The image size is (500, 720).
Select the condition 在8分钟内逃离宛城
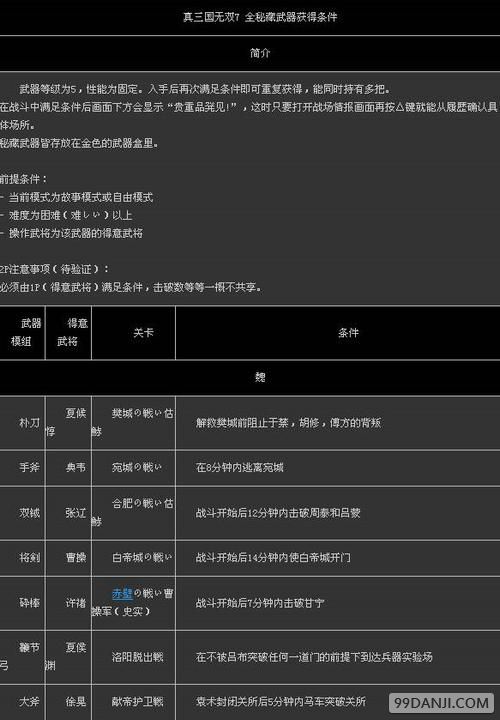[x=240, y=467]
